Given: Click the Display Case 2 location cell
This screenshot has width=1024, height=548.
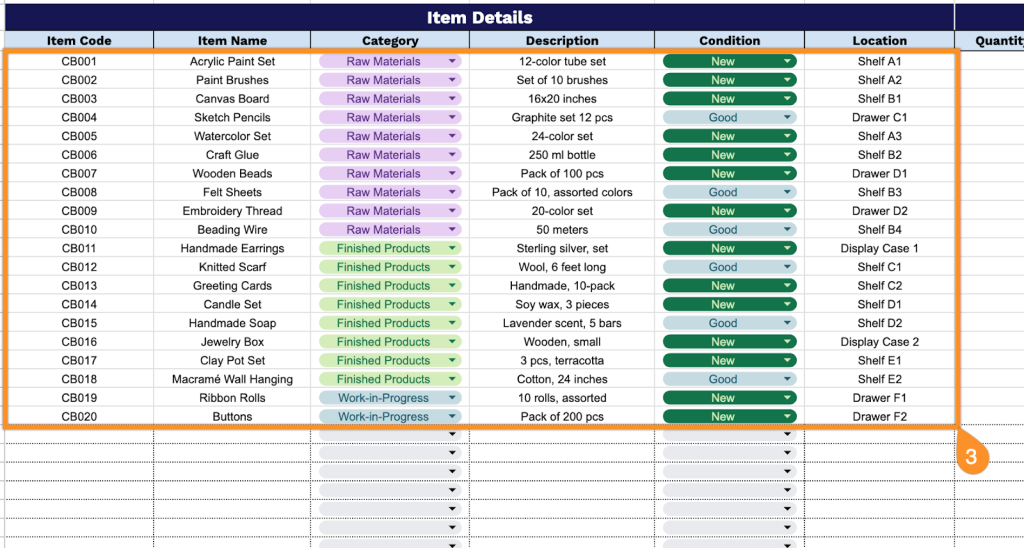Looking at the screenshot, I should (879, 342).
